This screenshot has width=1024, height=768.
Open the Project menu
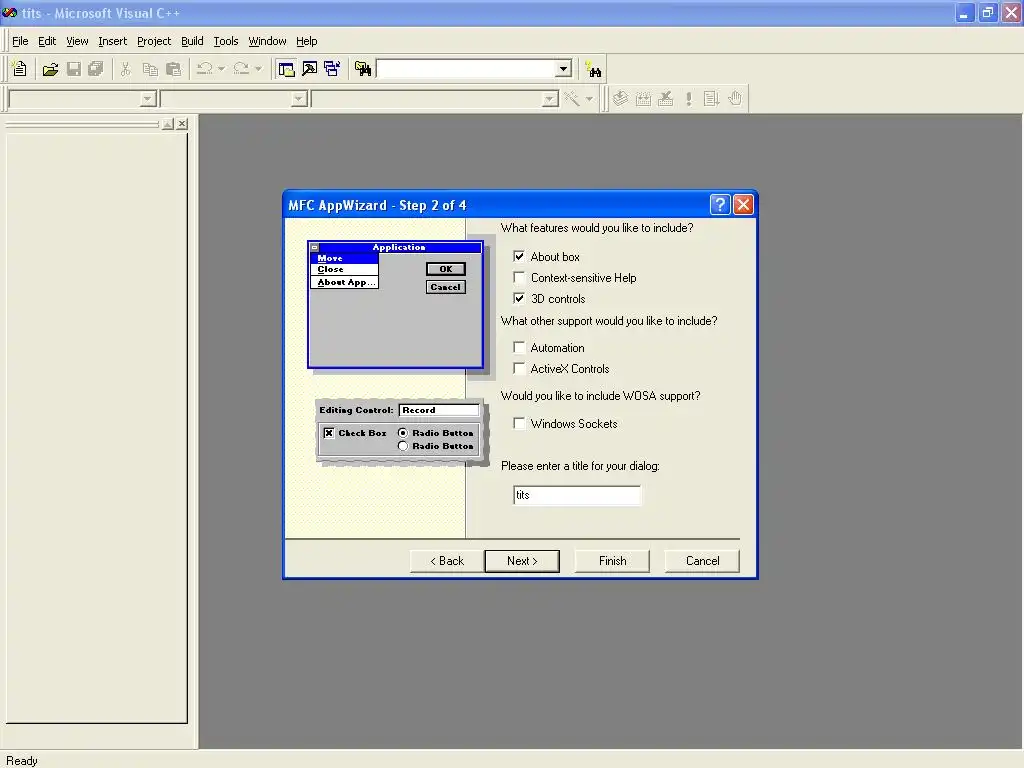tap(154, 41)
